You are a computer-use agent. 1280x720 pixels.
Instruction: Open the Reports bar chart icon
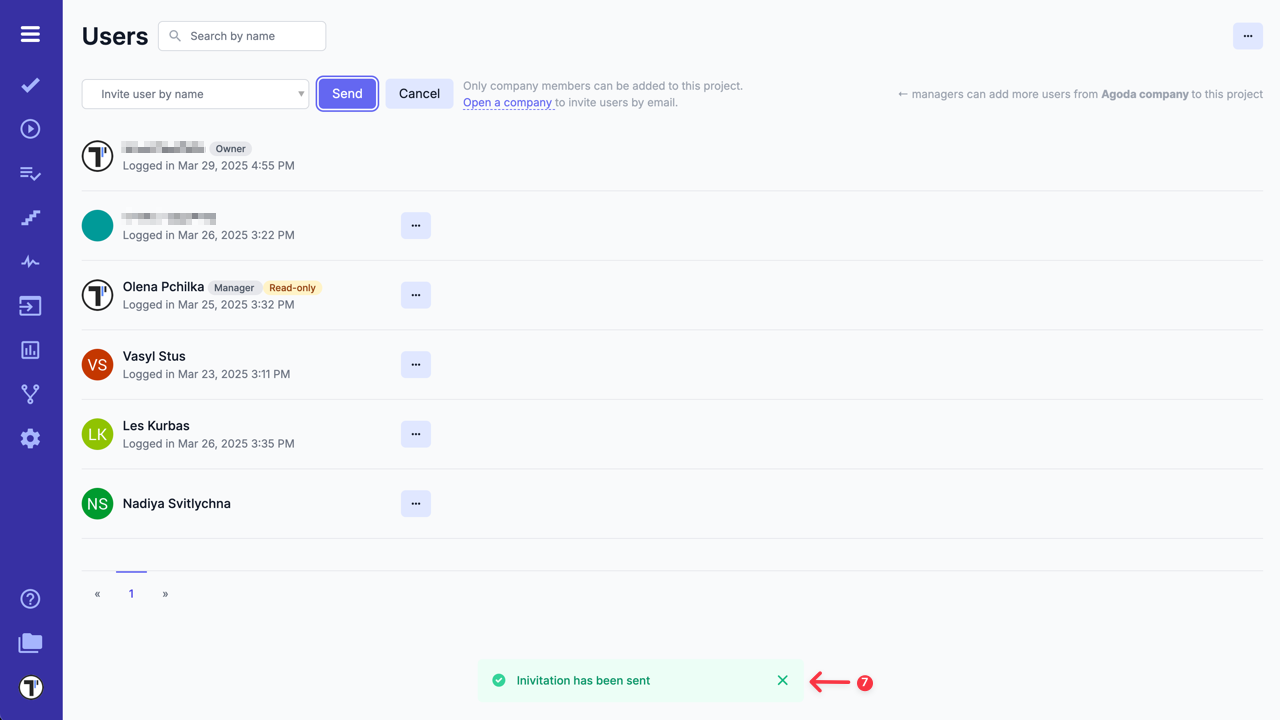30,349
